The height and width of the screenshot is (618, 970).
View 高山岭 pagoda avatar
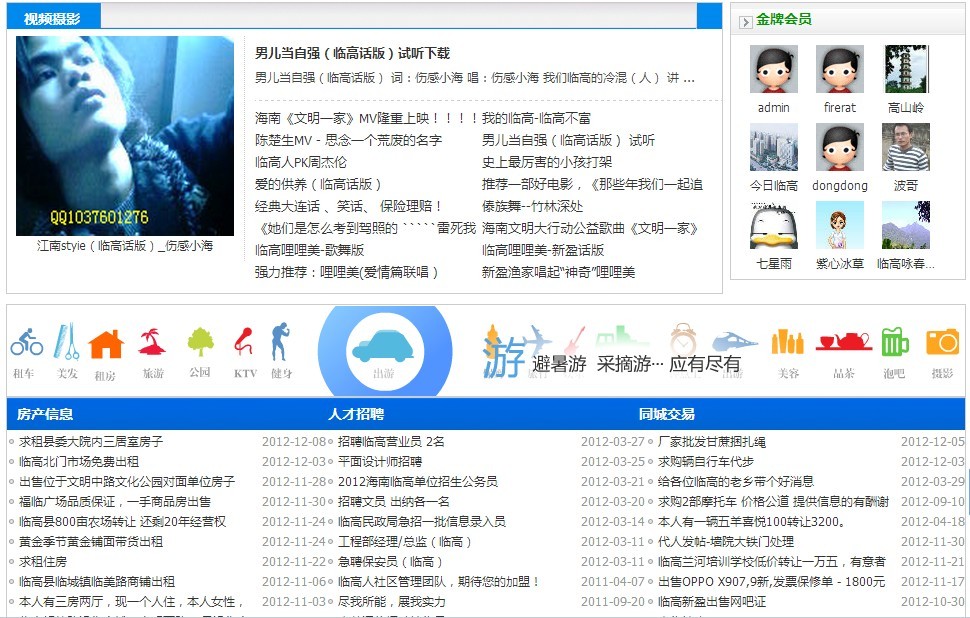pos(906,69)
